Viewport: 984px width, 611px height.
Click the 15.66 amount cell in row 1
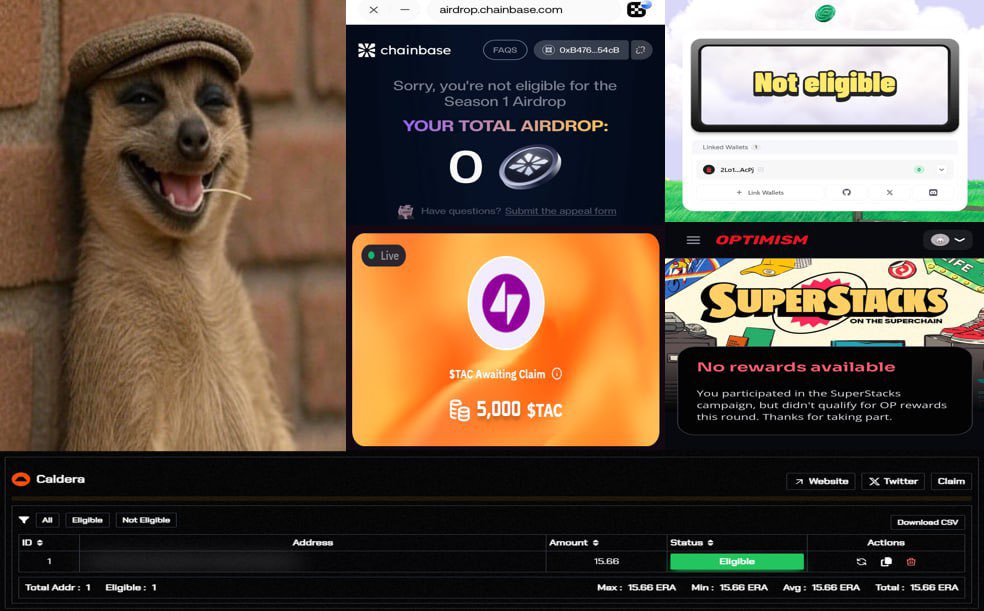[606, 561]
